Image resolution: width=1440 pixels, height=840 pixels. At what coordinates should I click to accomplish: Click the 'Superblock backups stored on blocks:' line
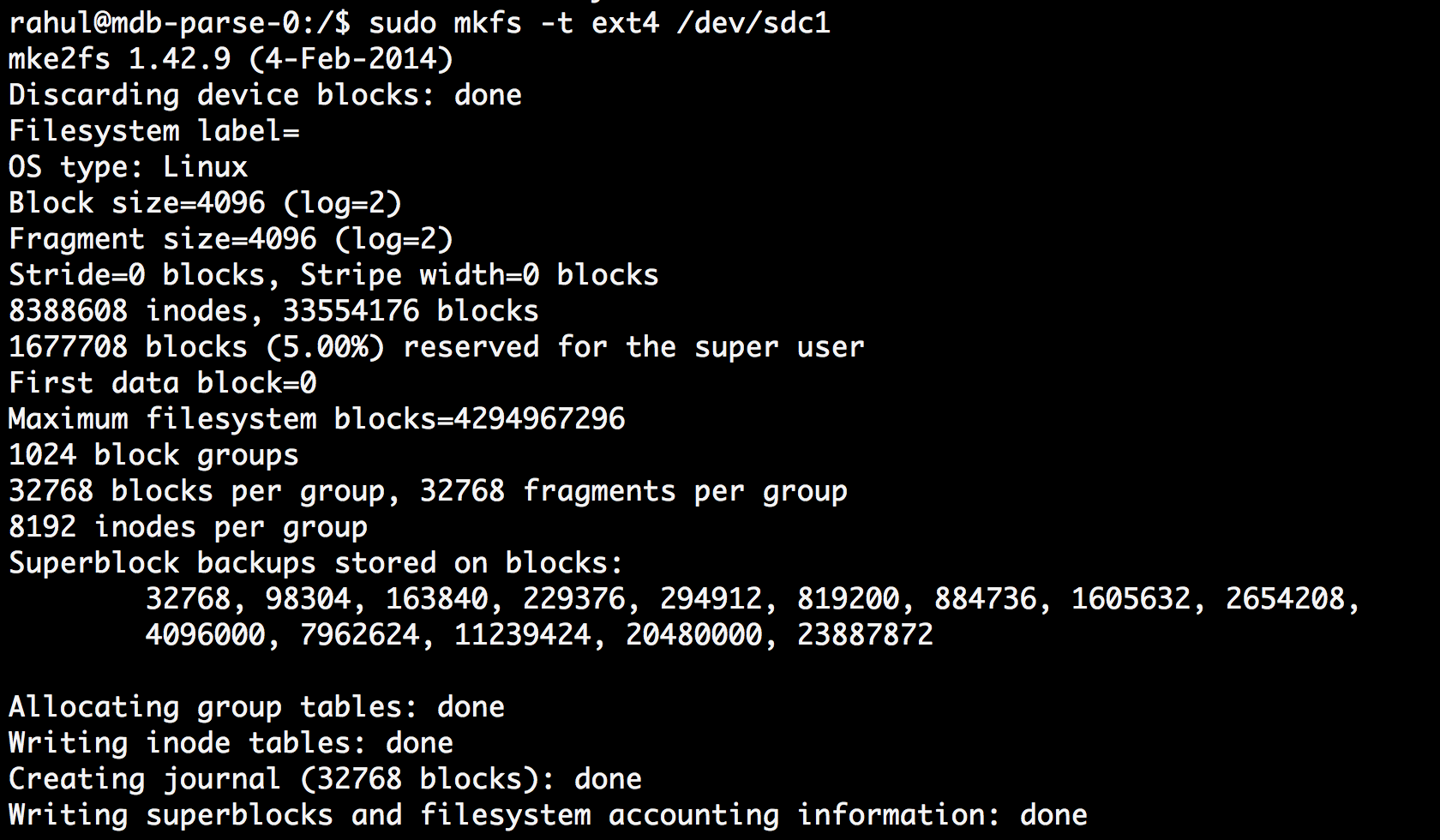pyautogui.click(x=316, y=563)
